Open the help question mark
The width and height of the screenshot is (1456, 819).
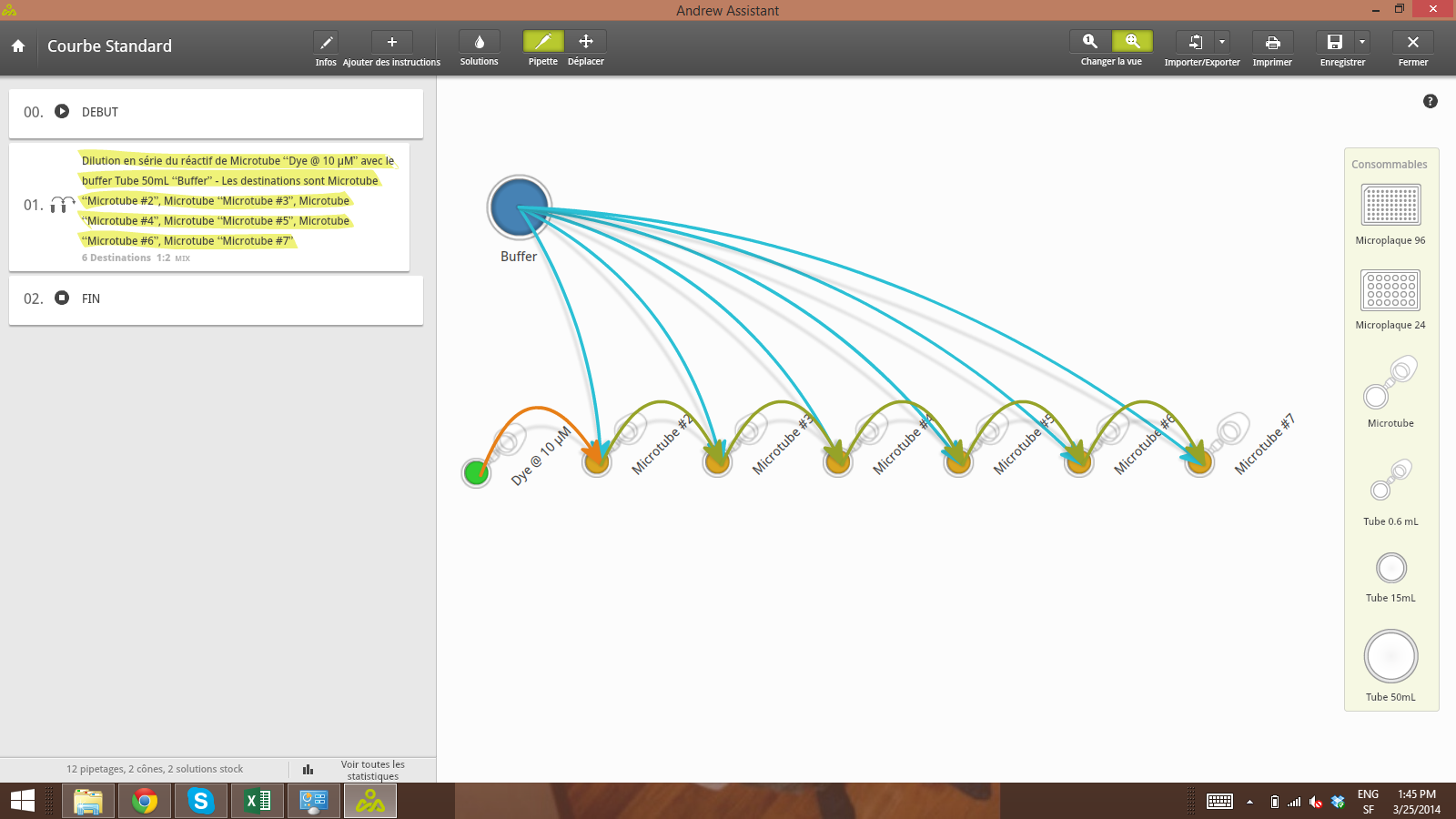click(1431, 101)
